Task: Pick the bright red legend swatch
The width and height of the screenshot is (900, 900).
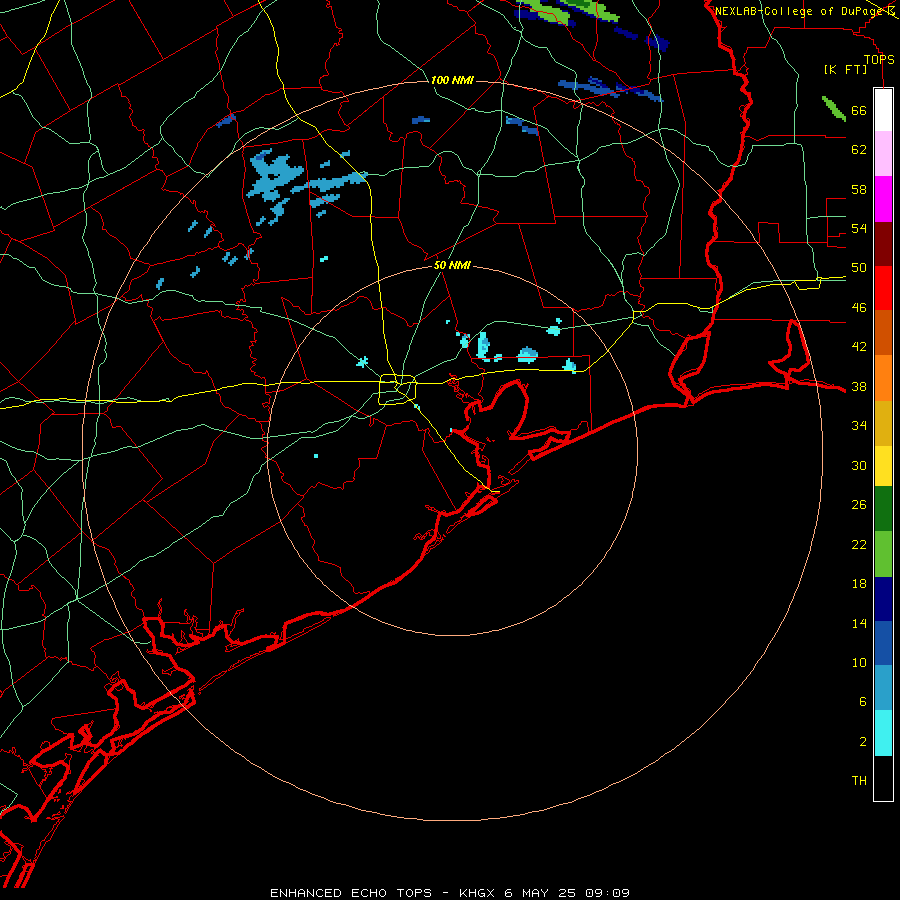Action: pos(883,288)
